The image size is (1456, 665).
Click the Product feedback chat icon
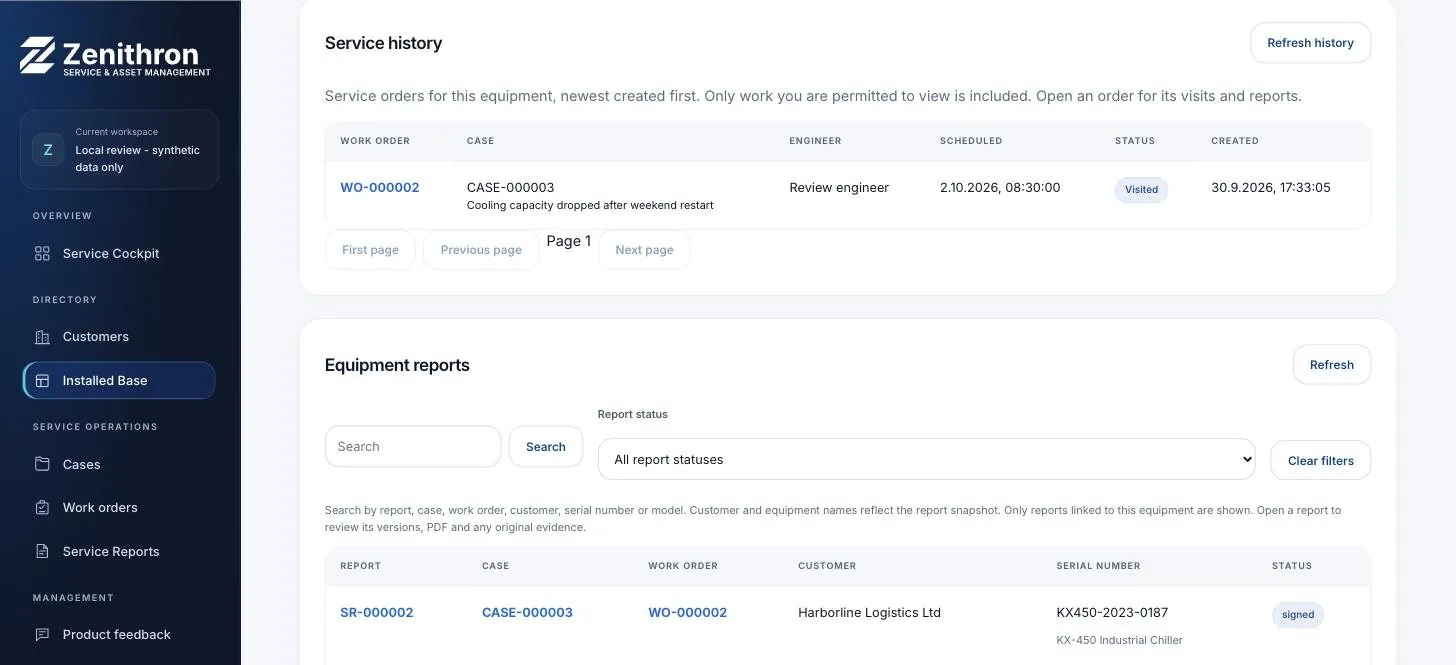(42, 635)
